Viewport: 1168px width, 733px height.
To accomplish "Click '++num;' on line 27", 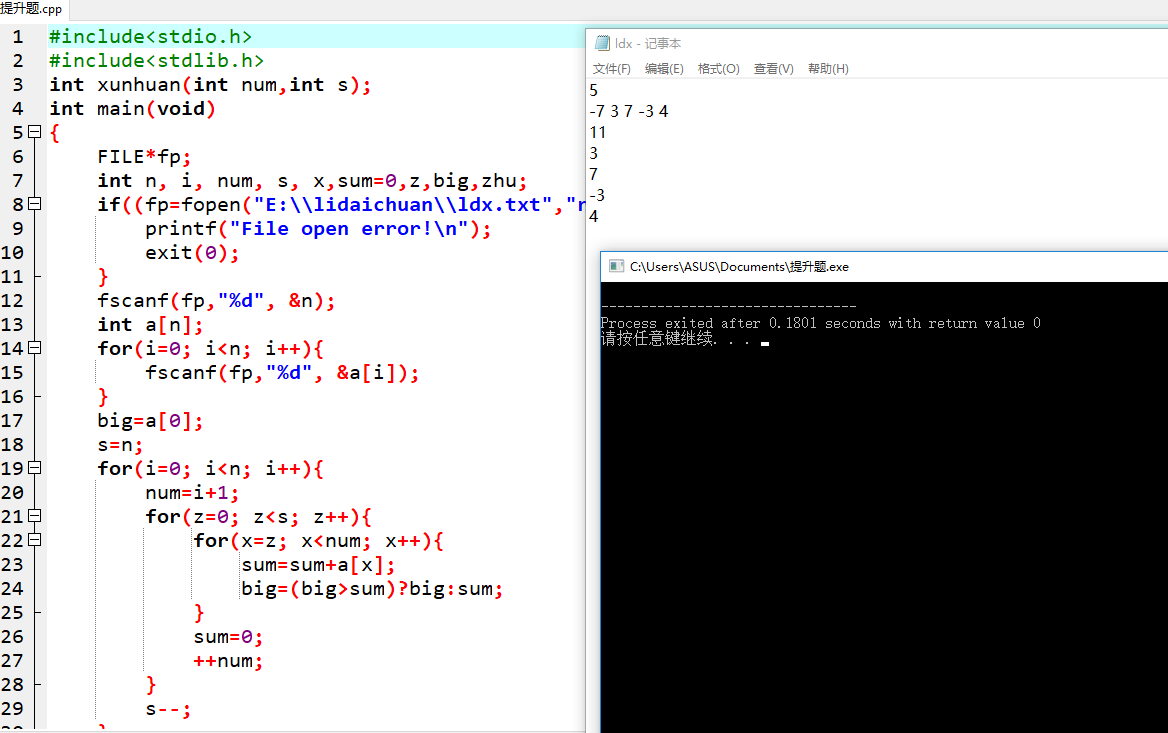I will pyautogui.click(x=228, y=661).
